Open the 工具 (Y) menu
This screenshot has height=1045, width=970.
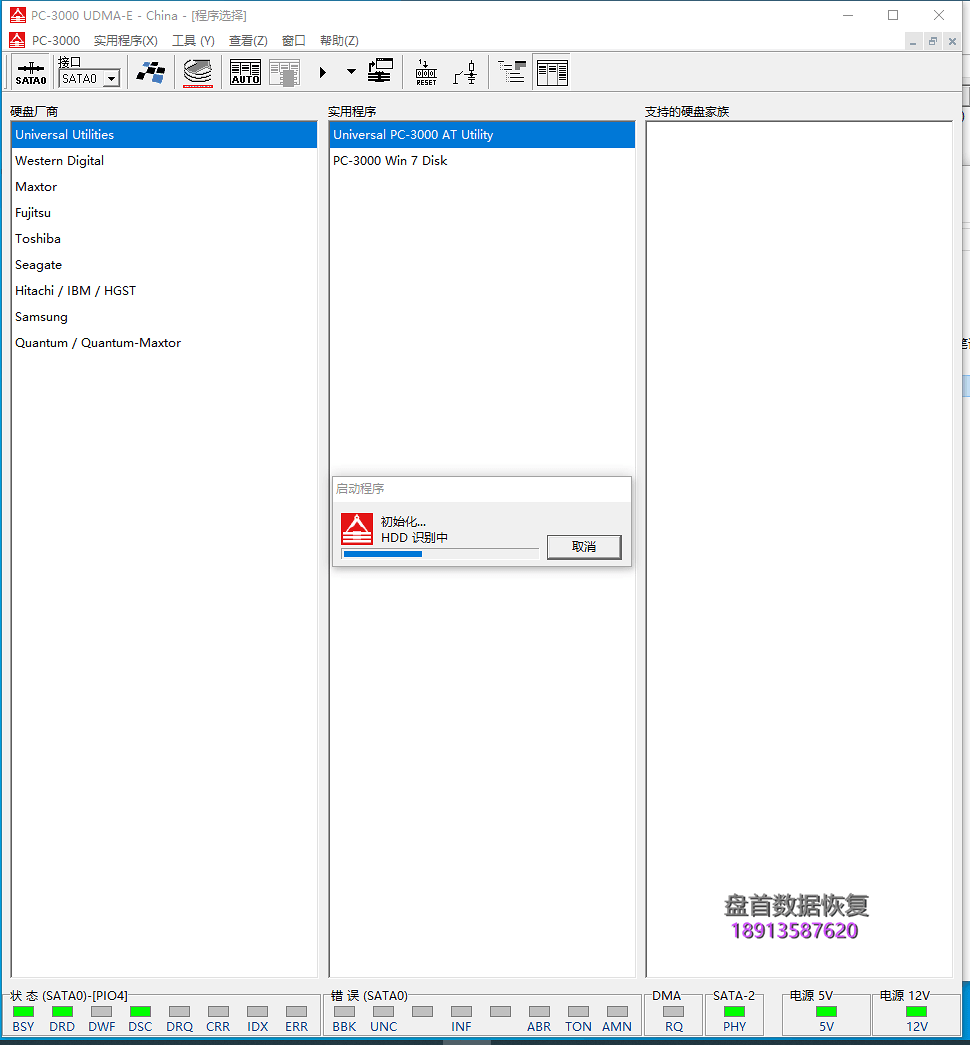(x=193, y=41)
